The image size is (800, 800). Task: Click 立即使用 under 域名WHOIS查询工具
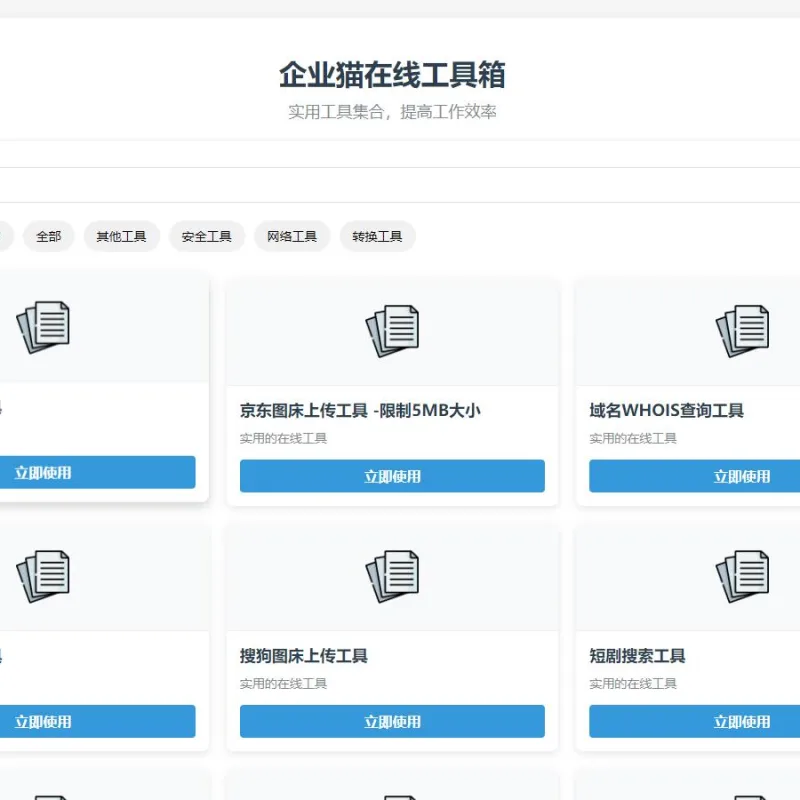pos(694,476)
